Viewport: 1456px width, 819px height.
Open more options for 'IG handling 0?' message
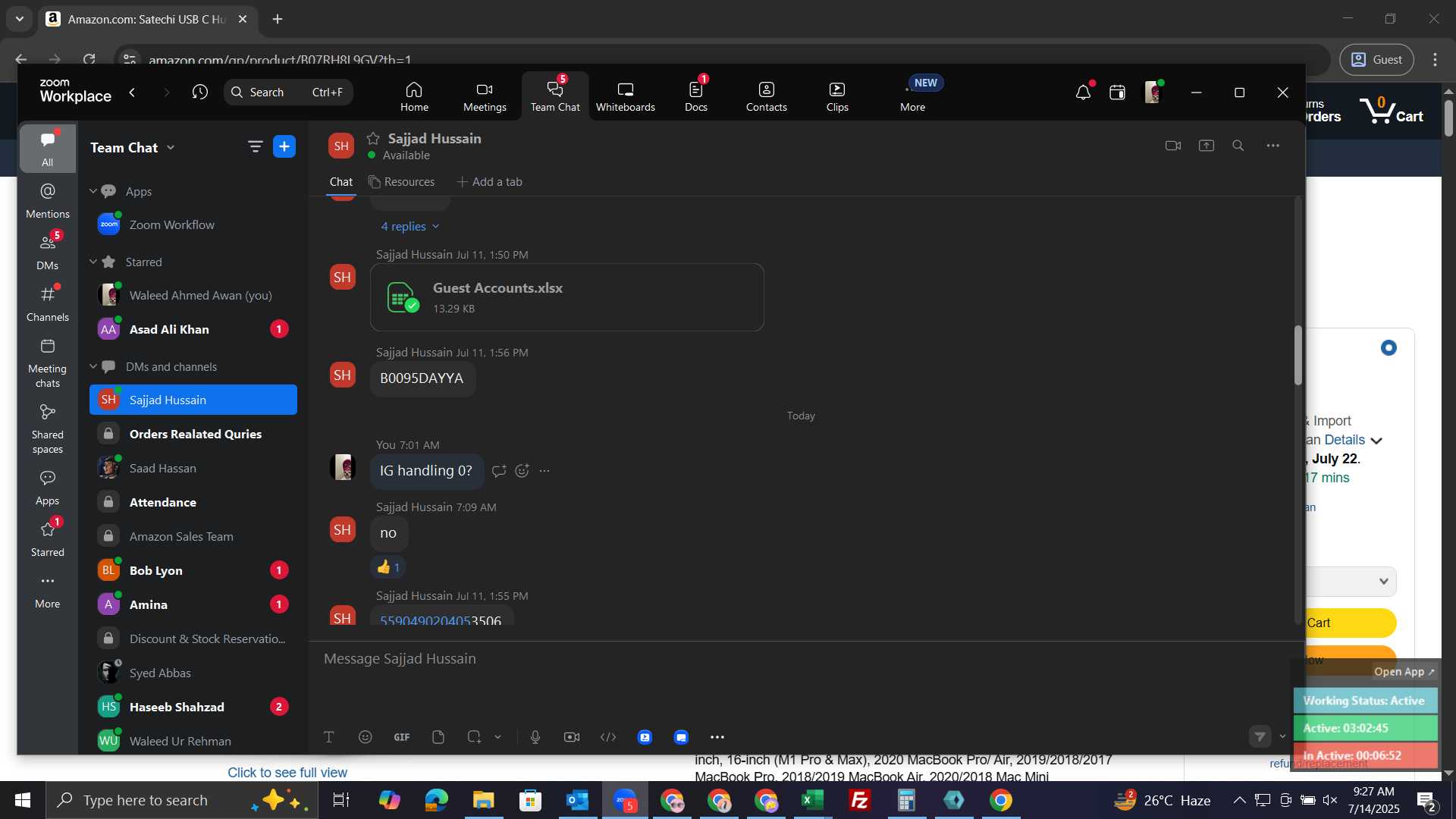tap(544, 471)
